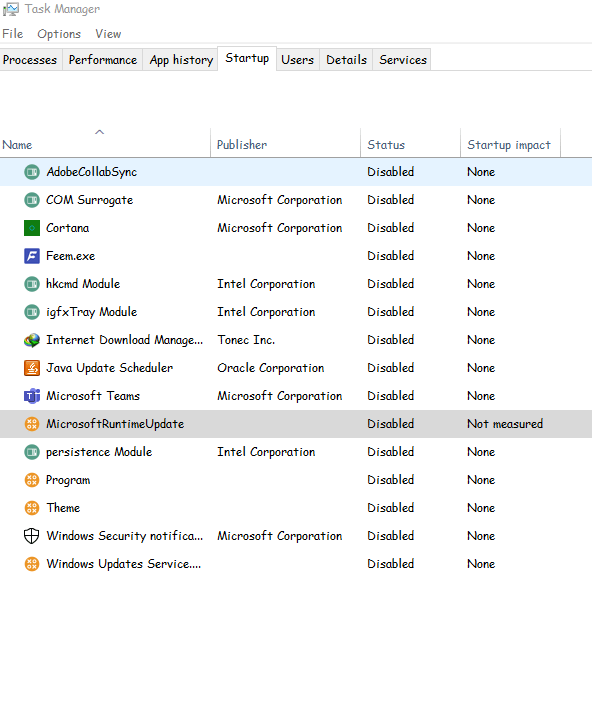Image resolution: width=592 pixels, height=706 pixels.
Task: Click the hkcmd Module icon
Action: [x=32, y=284]
